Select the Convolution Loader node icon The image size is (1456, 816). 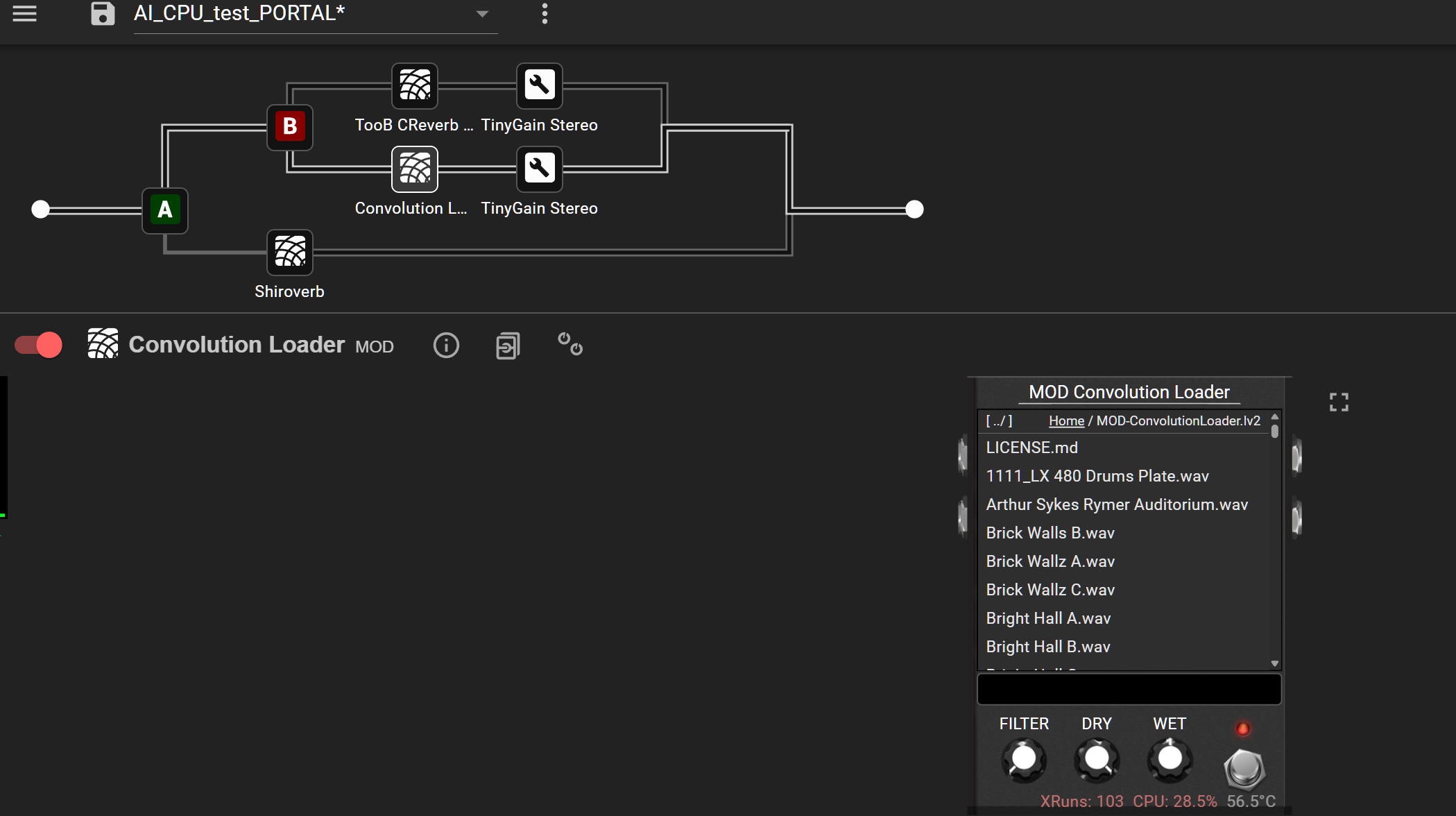[415, 169]
